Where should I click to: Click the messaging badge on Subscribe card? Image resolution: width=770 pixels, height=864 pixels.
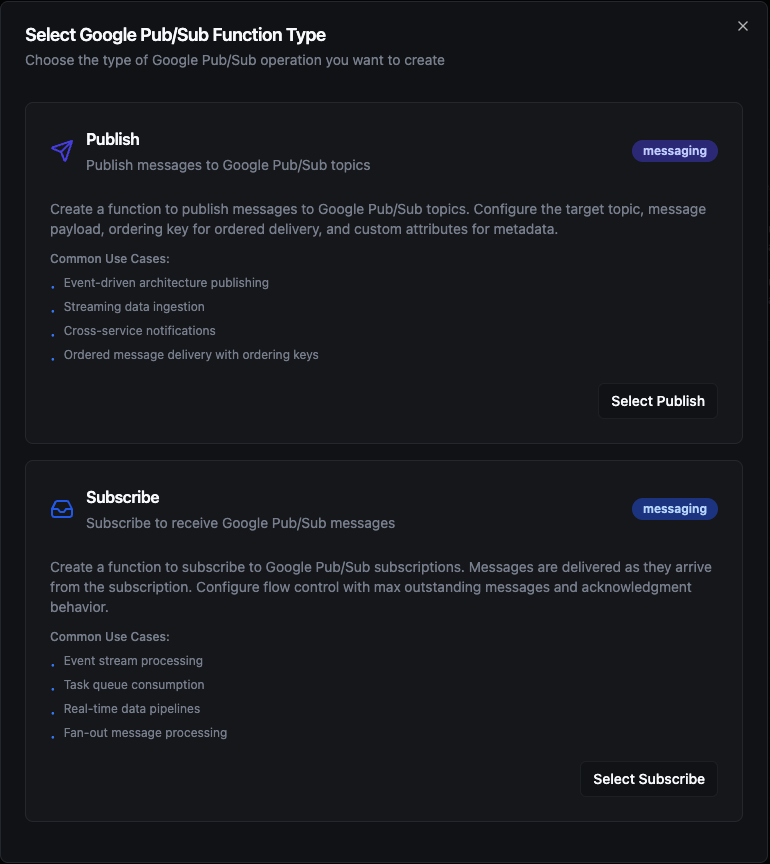click(x=674, y=509)
